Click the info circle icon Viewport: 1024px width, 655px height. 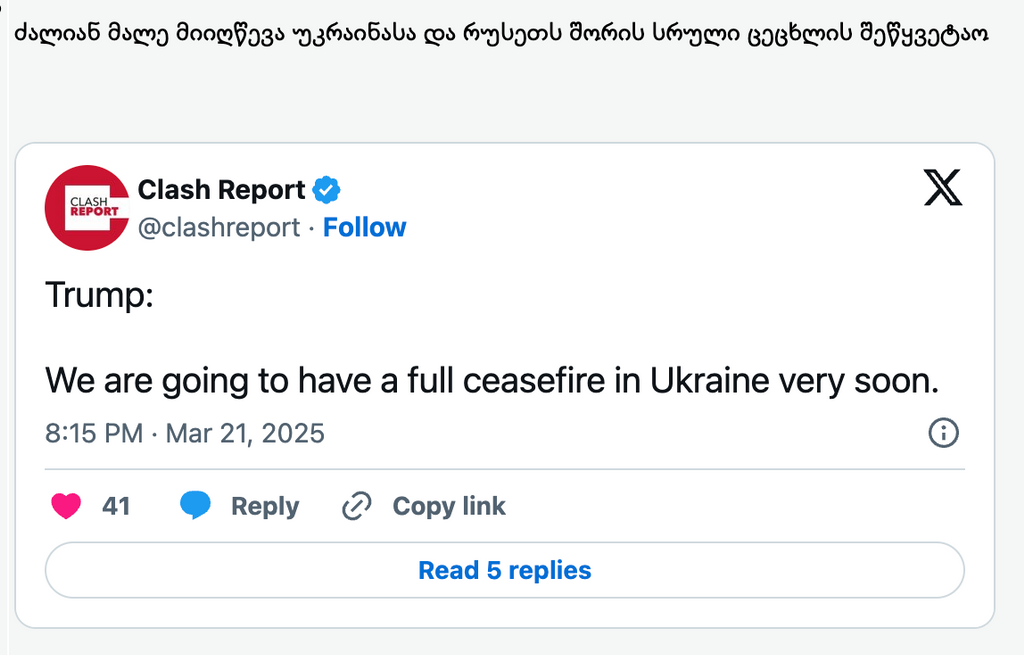[x=943, y=433]
